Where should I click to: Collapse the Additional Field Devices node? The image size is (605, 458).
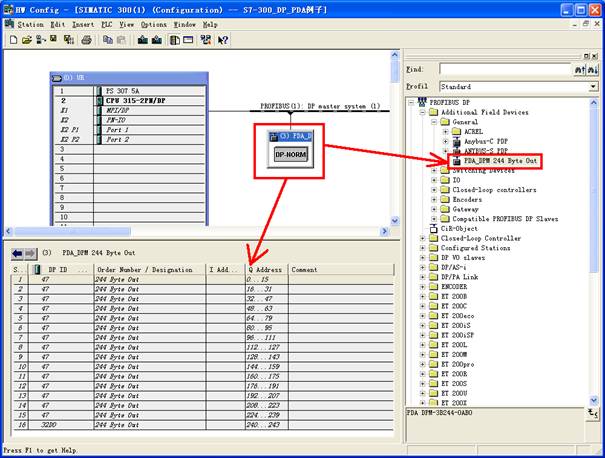422,112
